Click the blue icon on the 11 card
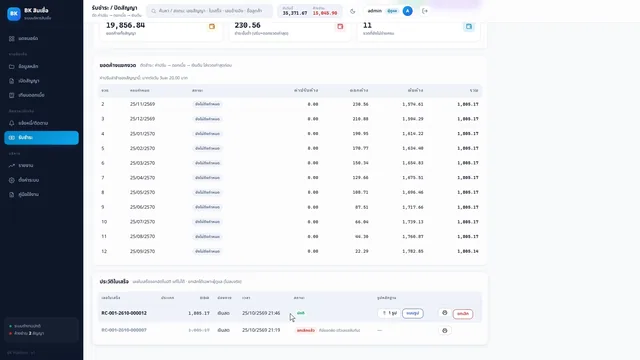Image resolution: width=640 pixels, height=360 pixels. 469,27
